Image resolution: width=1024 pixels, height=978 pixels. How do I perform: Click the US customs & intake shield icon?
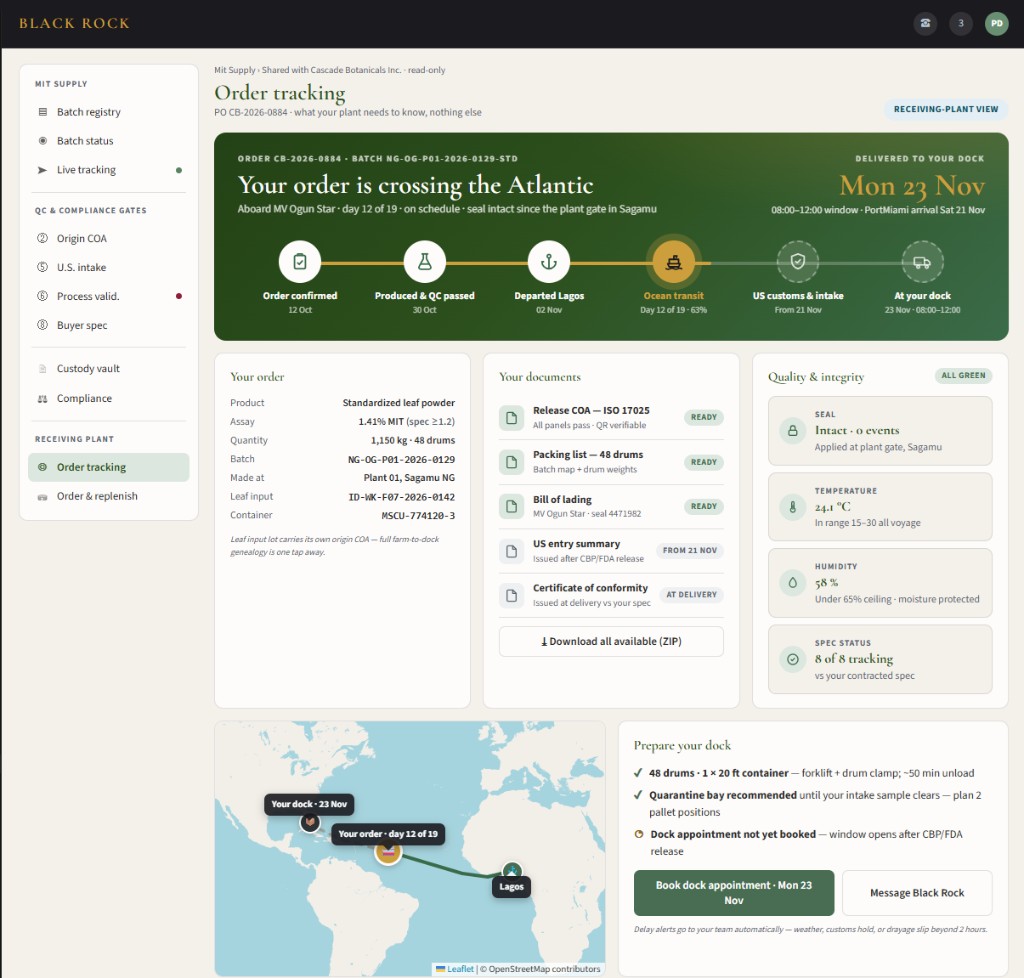tap(797, 262)
